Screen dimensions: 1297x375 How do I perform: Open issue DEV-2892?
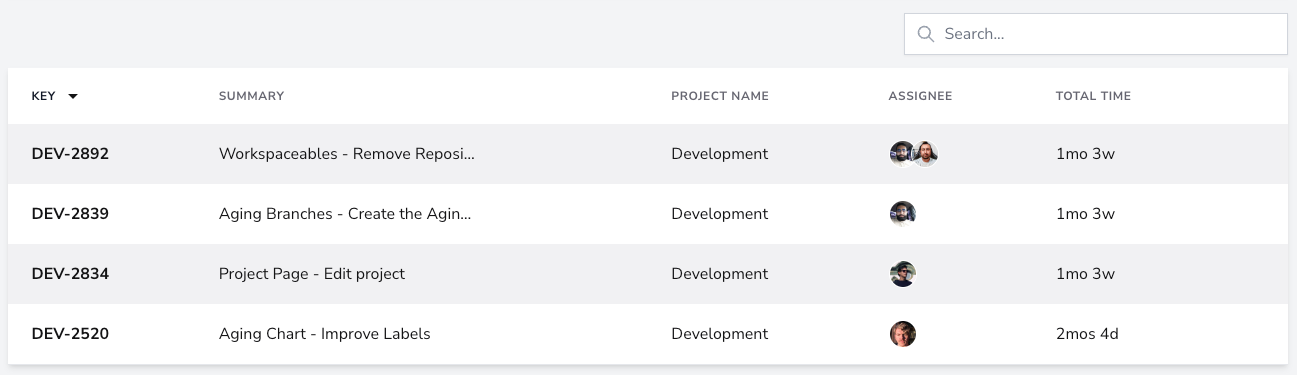[x=70, y=154]
